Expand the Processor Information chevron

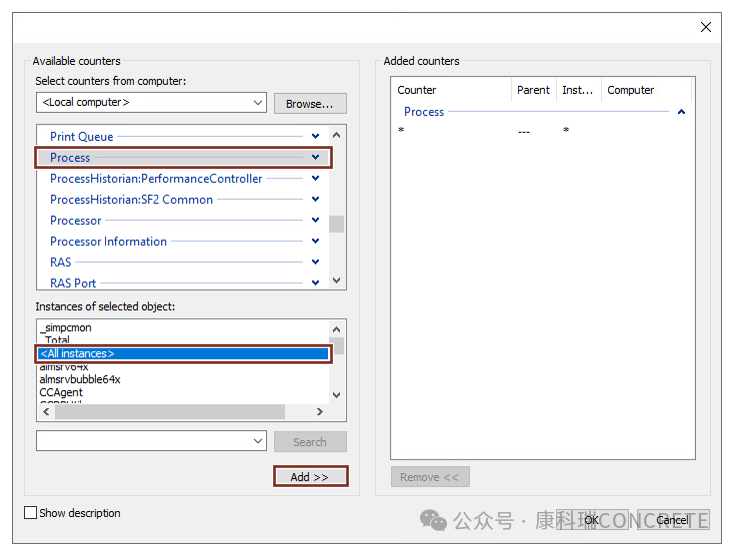coord(315,241)
